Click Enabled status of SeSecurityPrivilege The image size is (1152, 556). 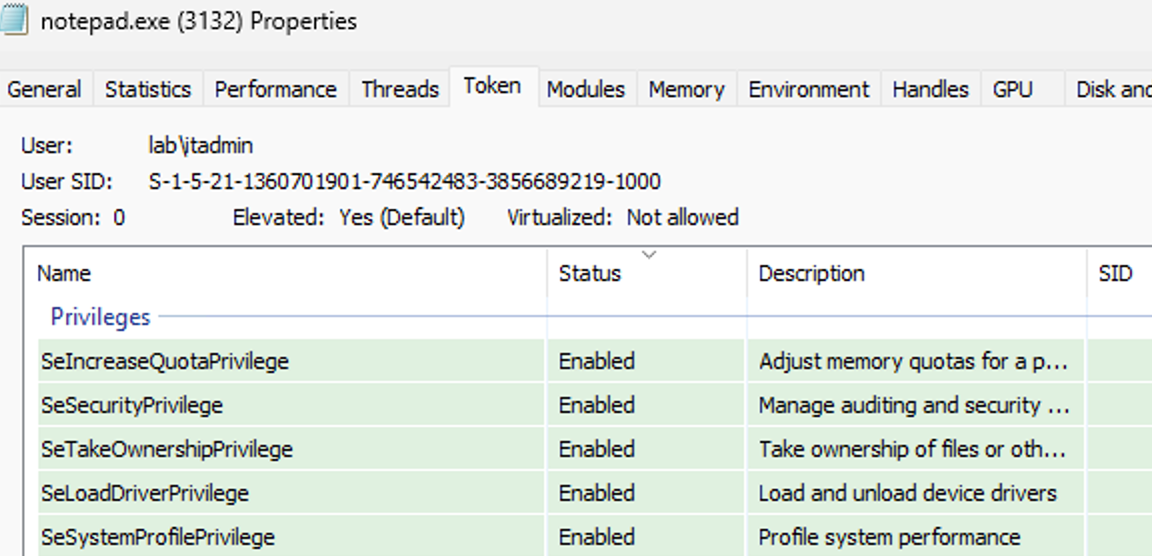597,405
